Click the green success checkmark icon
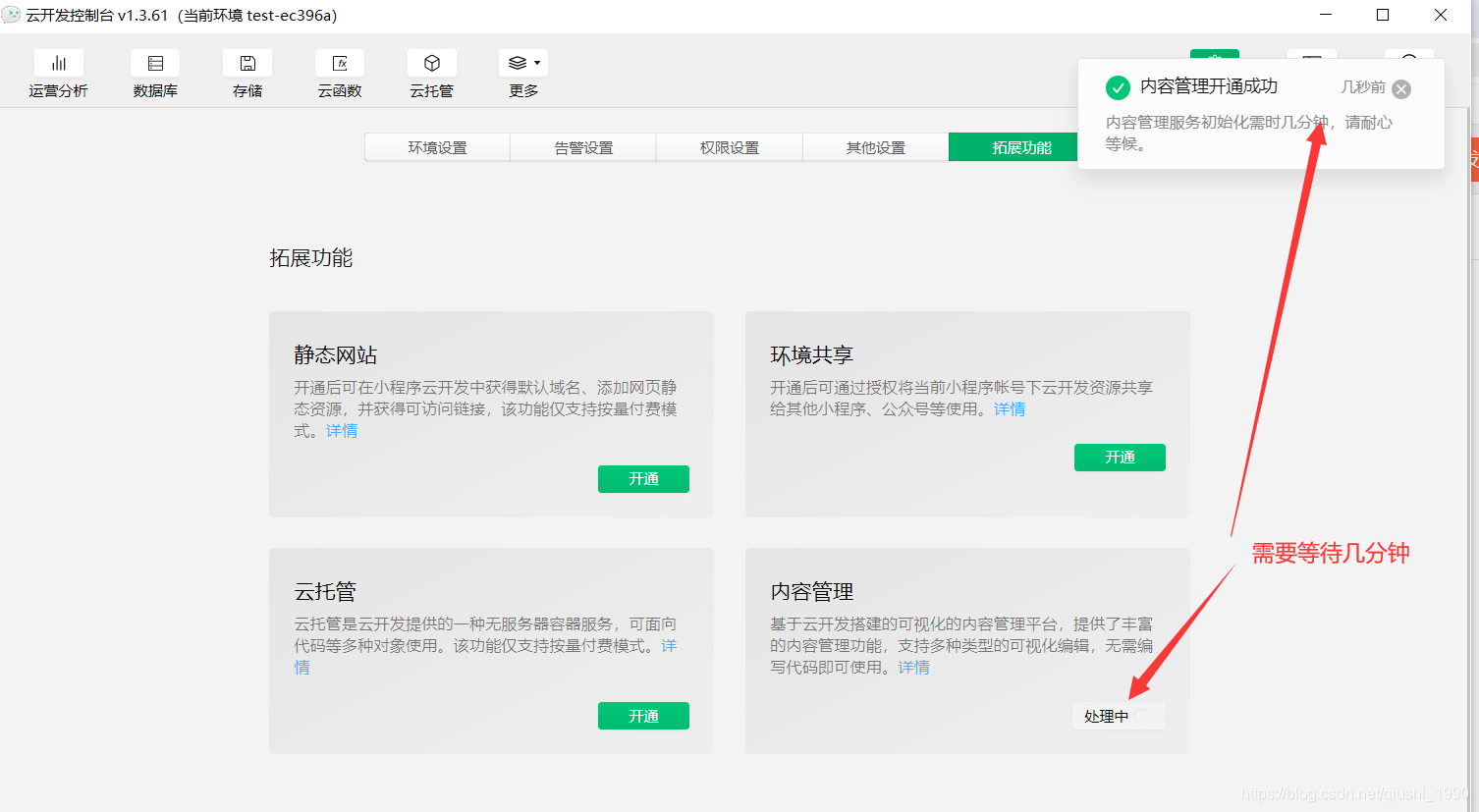Image resolution: width=1479 pixels, height=812 pixels. coord(1118,88)
